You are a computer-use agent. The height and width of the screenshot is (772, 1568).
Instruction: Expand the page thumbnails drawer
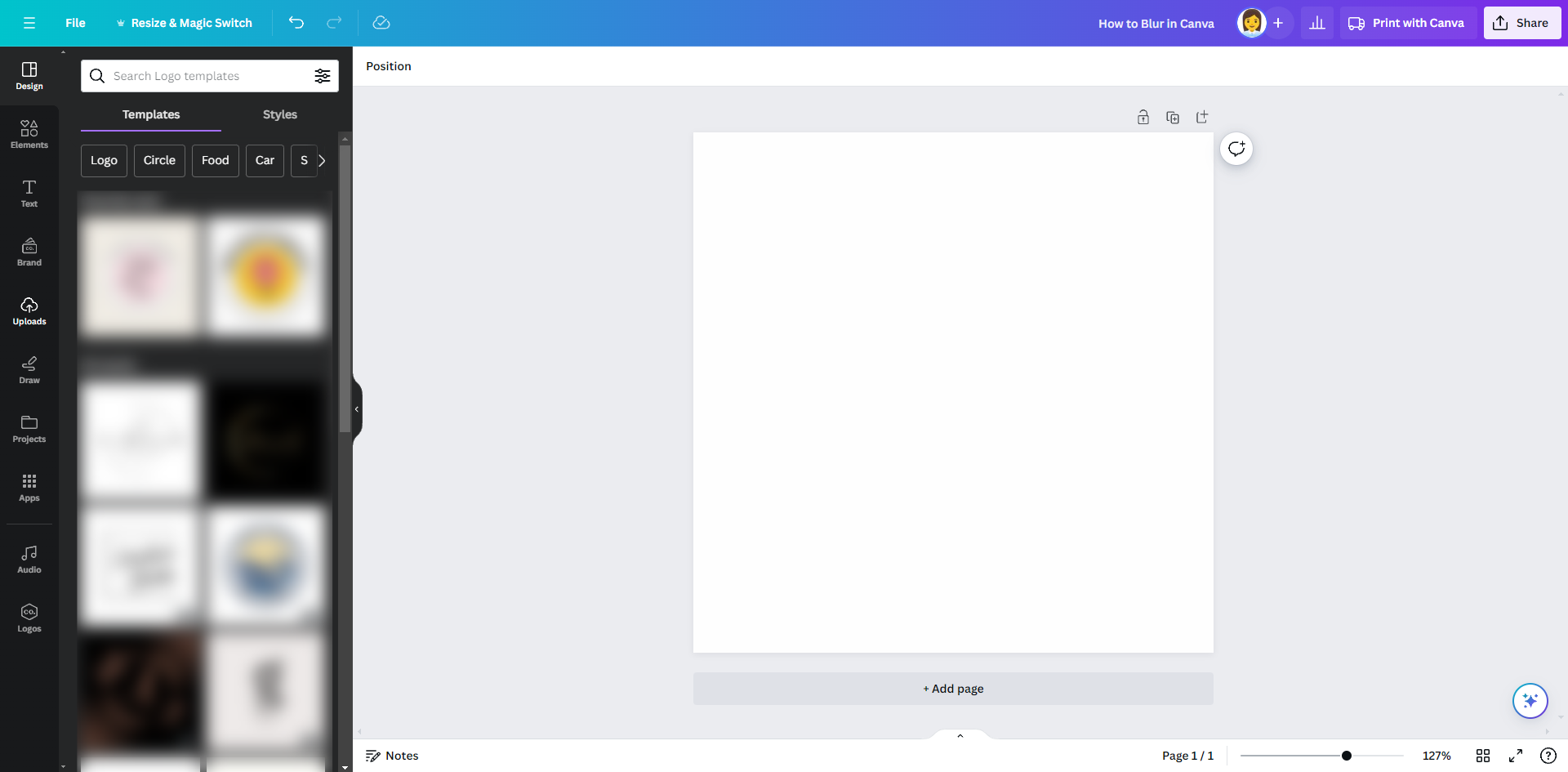(960, 735)
